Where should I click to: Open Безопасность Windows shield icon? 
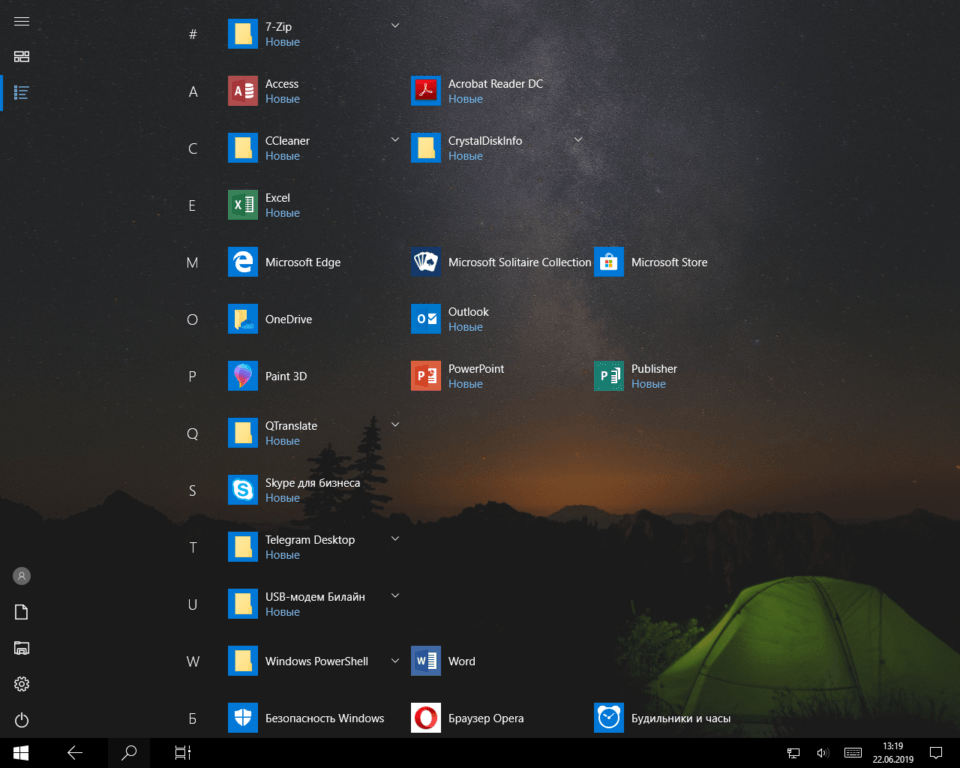242,718
